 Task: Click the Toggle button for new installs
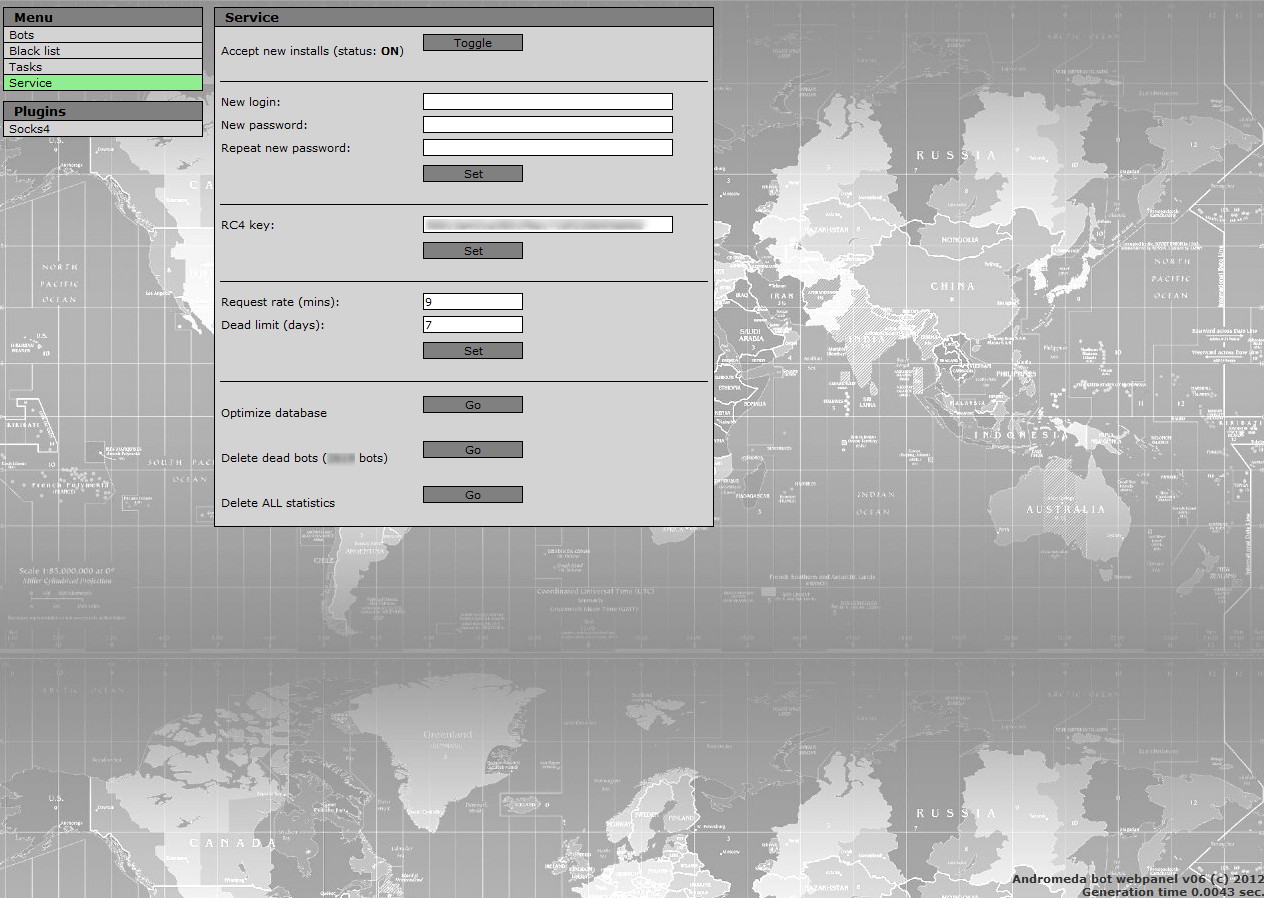pyautogui.click(x=472, y=43)
